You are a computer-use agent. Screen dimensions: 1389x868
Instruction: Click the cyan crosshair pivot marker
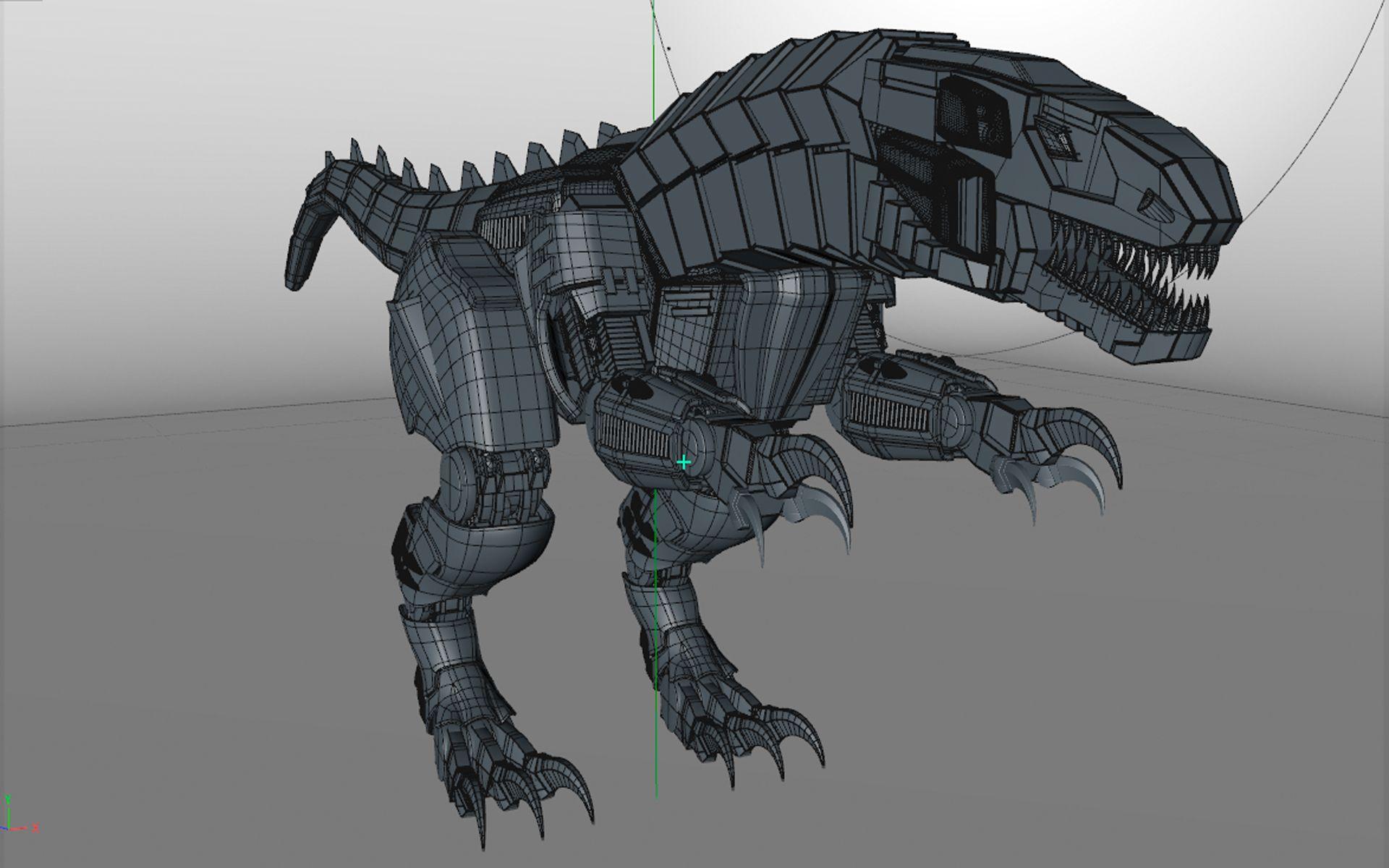click(x=684, y=461)
